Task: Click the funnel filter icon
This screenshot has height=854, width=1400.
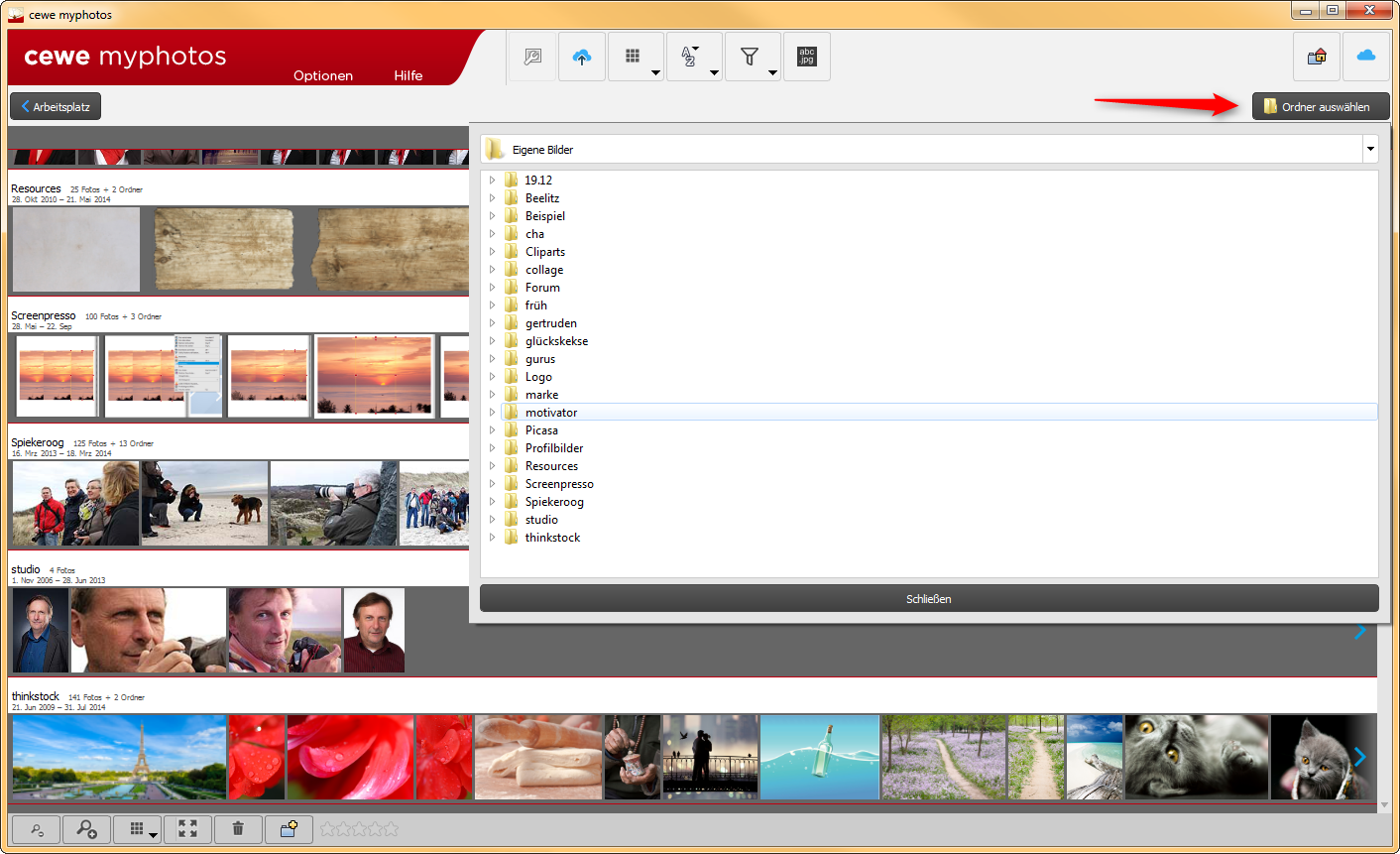Action: (x=751, y=58)
